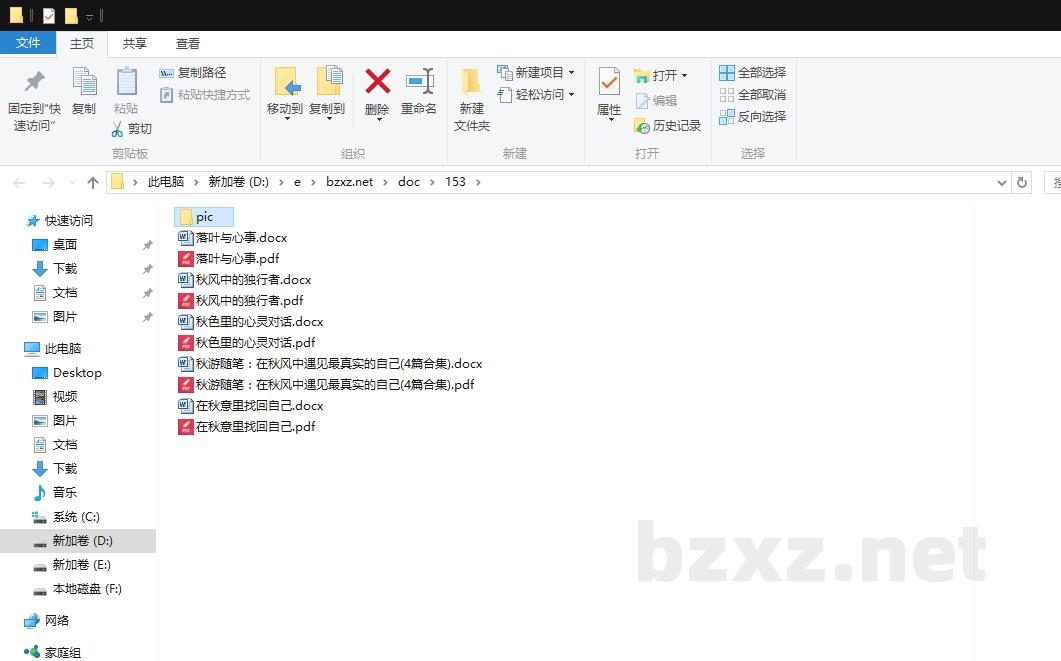Click the refresh button beside address bar
This screenshot has width=1061, height=661.
pyautogui.click(x=1021, y=182)
